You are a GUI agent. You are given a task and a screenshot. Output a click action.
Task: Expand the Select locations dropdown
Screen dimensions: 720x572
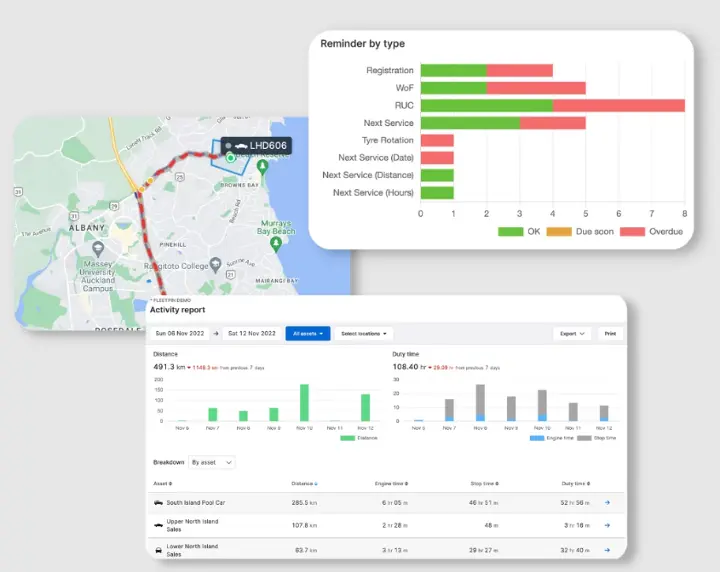tap(364, 334)
